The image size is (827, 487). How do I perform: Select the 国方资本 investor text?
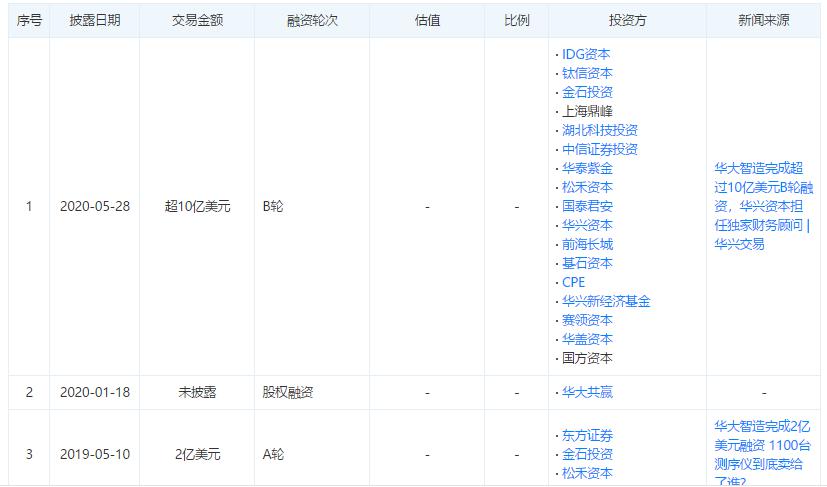pyautogui.click(x=587, y=358)
